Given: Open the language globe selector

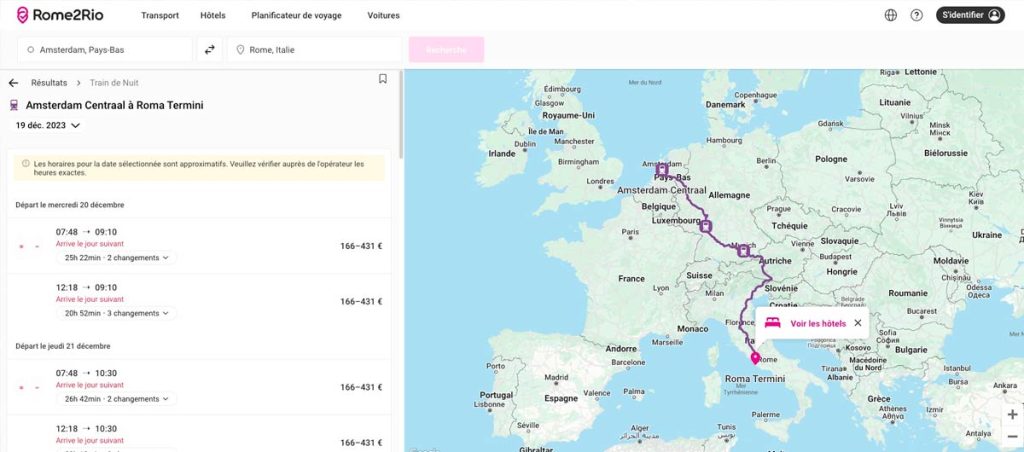Looking at the screenshot, I should pyautogui.click(x=891, y=15).
